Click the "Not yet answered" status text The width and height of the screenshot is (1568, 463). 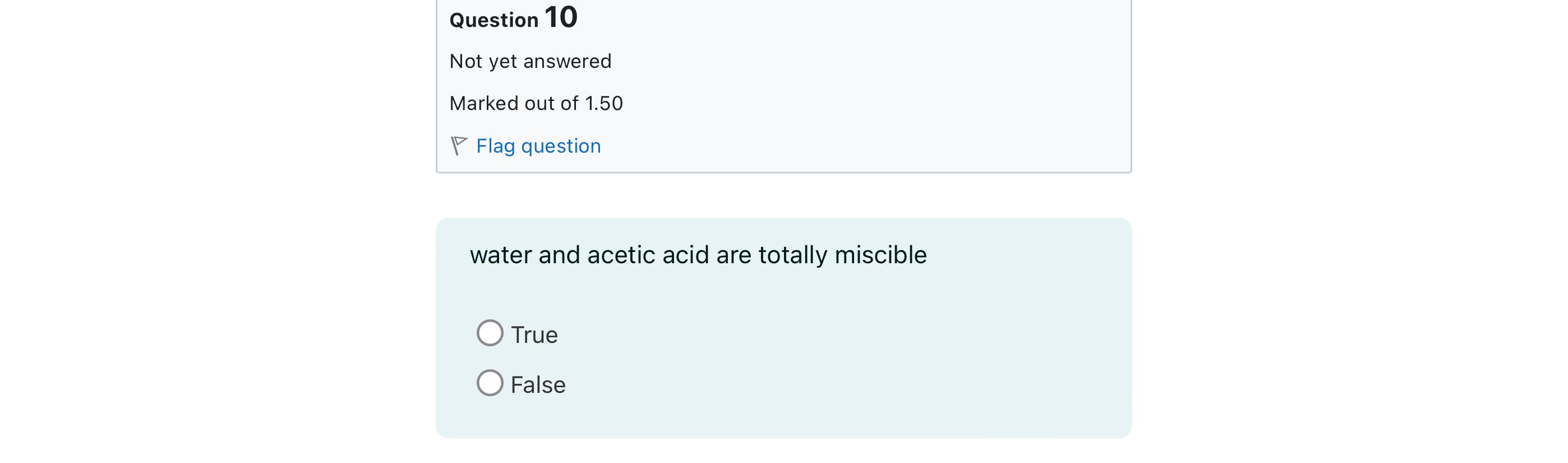pyautogui.click(x=530, y=62)
